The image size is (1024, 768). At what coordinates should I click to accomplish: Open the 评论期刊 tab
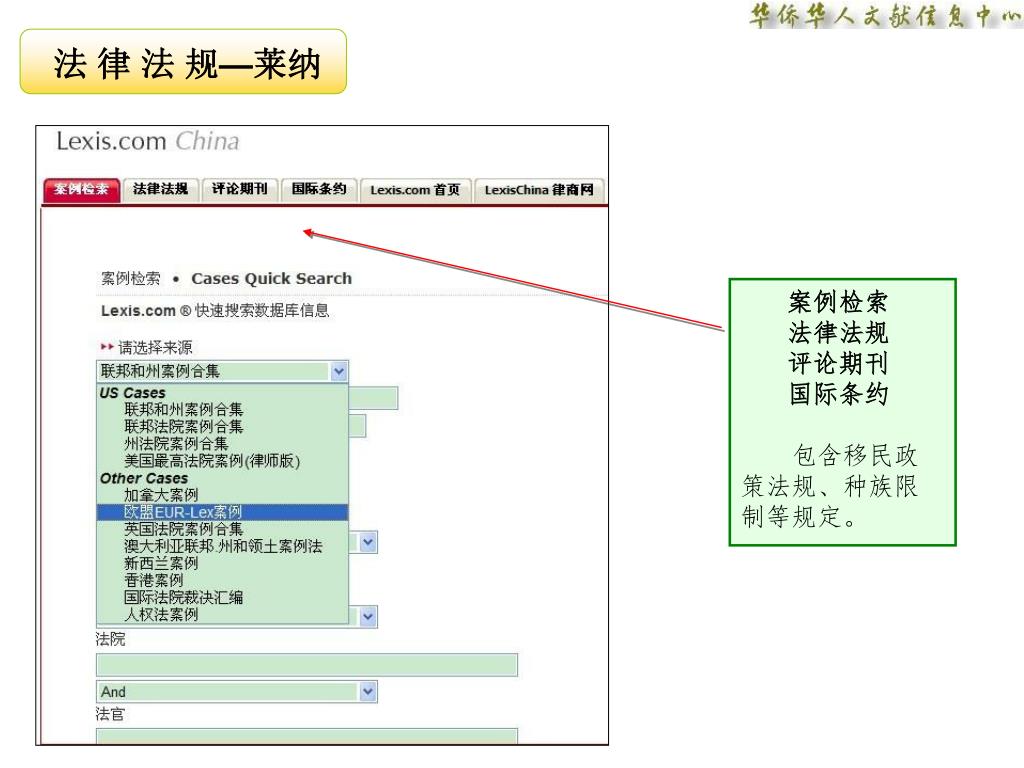coord(240,189)
